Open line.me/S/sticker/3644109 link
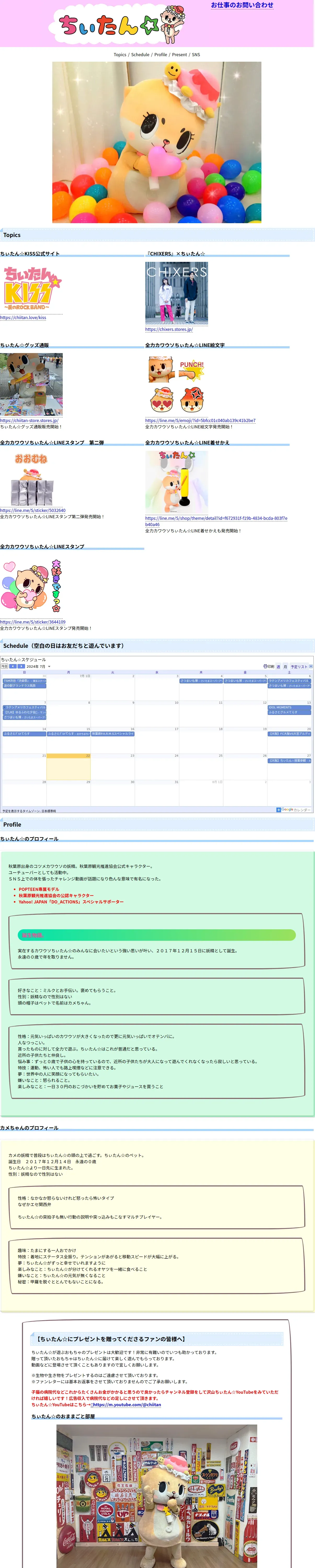Viewport: 315px width, 1568px height. (33, 621)
